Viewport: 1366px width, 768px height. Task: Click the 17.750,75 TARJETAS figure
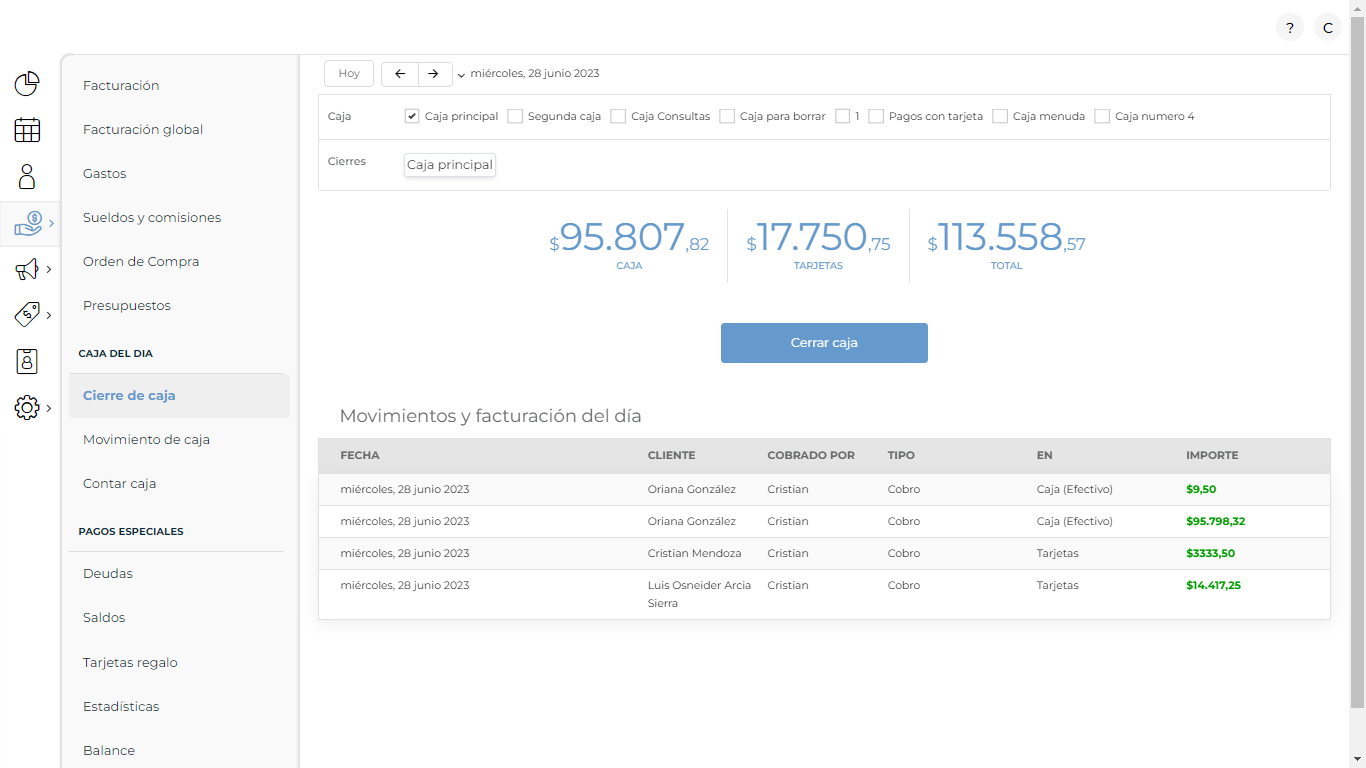(818, 238)
